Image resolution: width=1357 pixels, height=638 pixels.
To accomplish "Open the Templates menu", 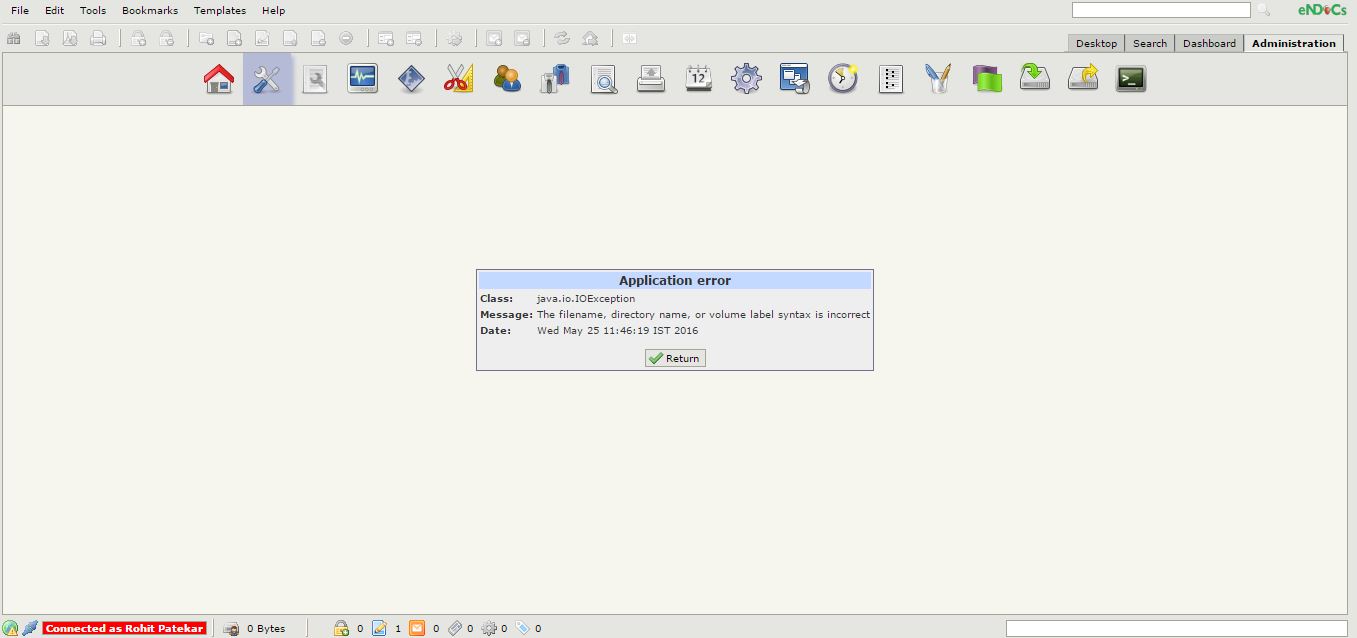I will coord(220,10).
